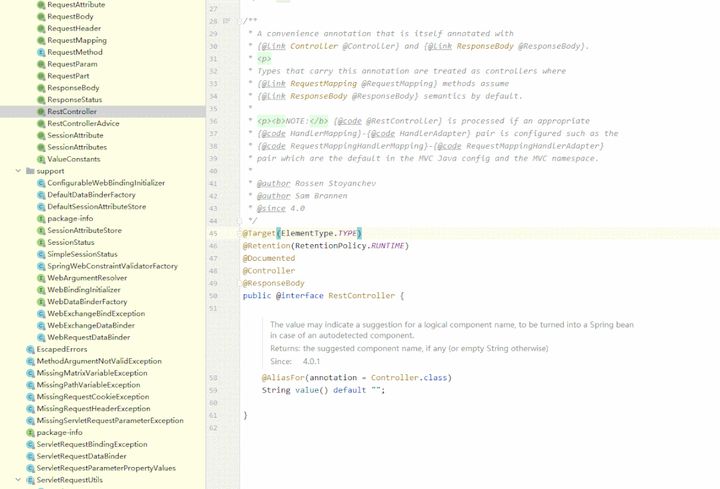This screenshot has width=720, height=489.
Task: Select RequestParam in the tree
Action: tap(72, 64)
